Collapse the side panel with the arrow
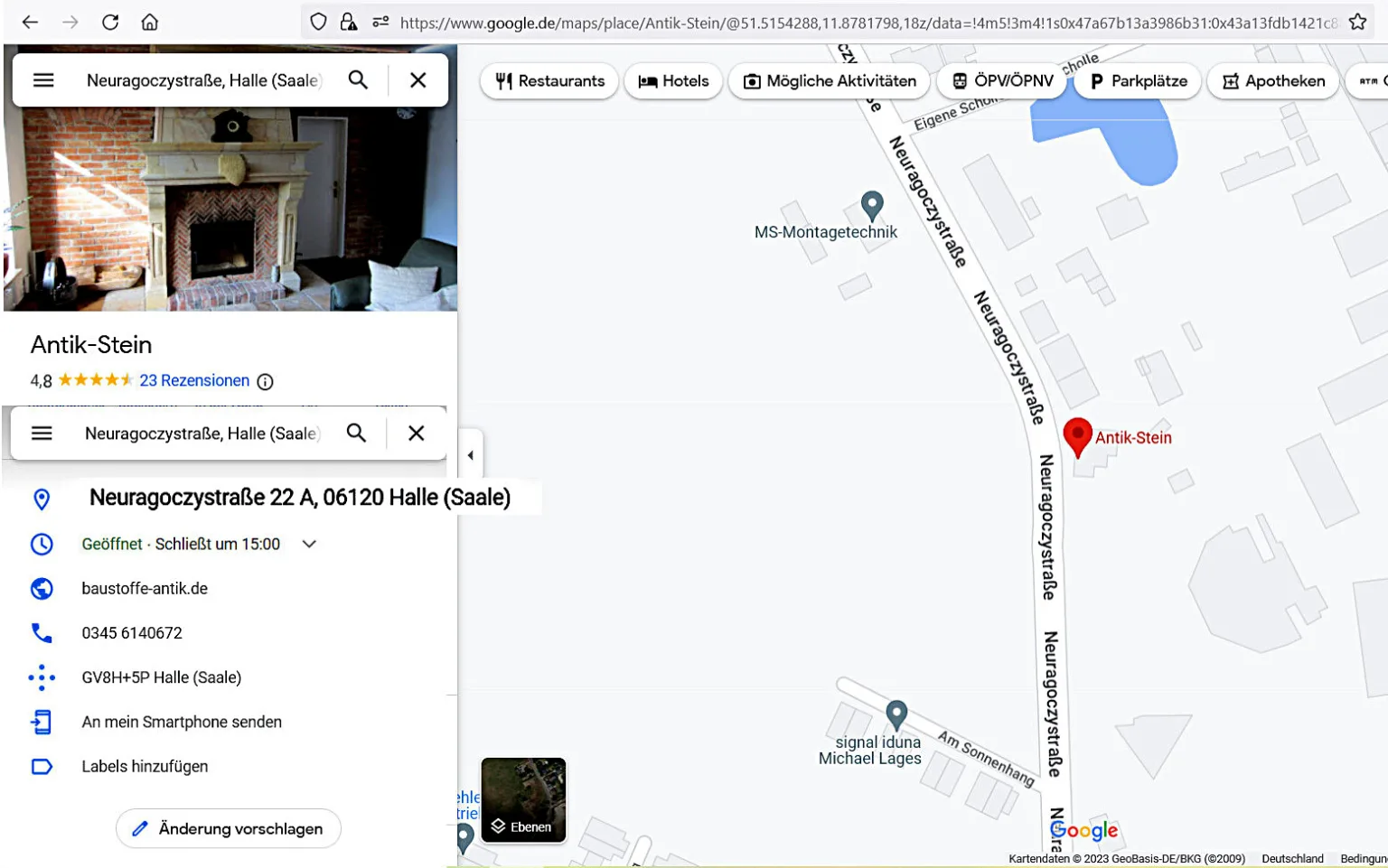Viewport: 1388px width, 868px height. 470,455
